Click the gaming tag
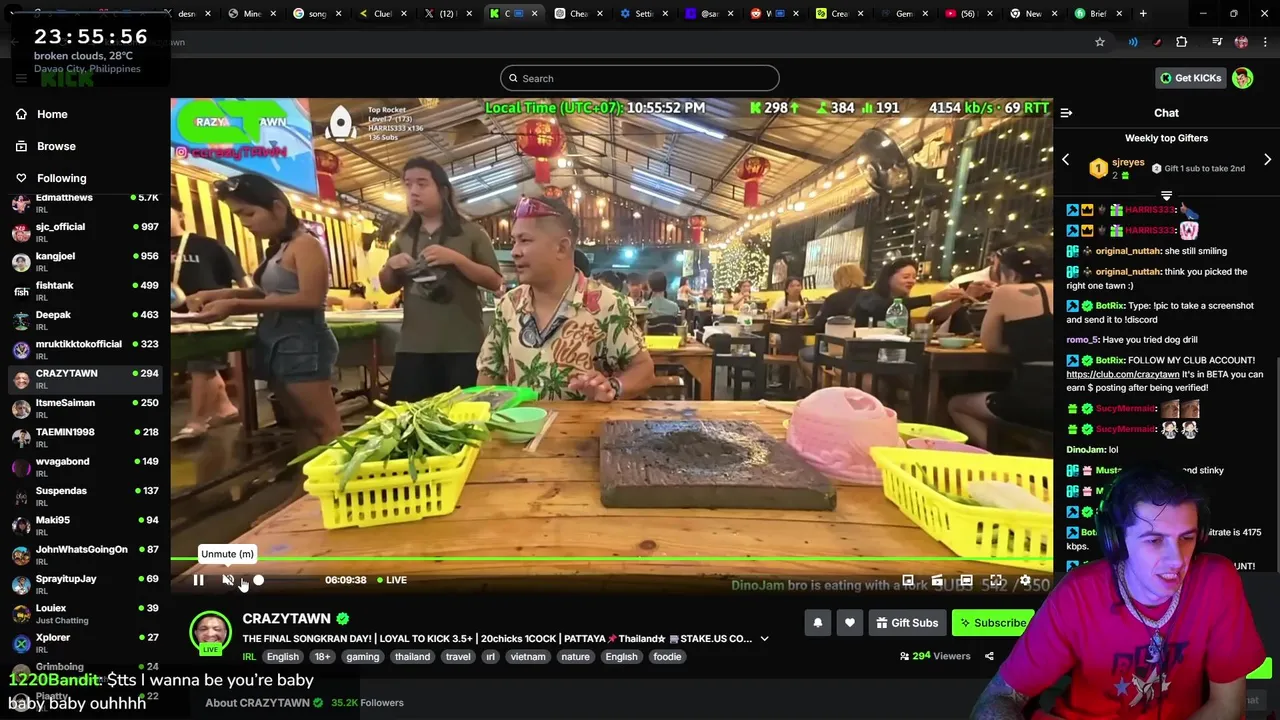 coord(362,657)
